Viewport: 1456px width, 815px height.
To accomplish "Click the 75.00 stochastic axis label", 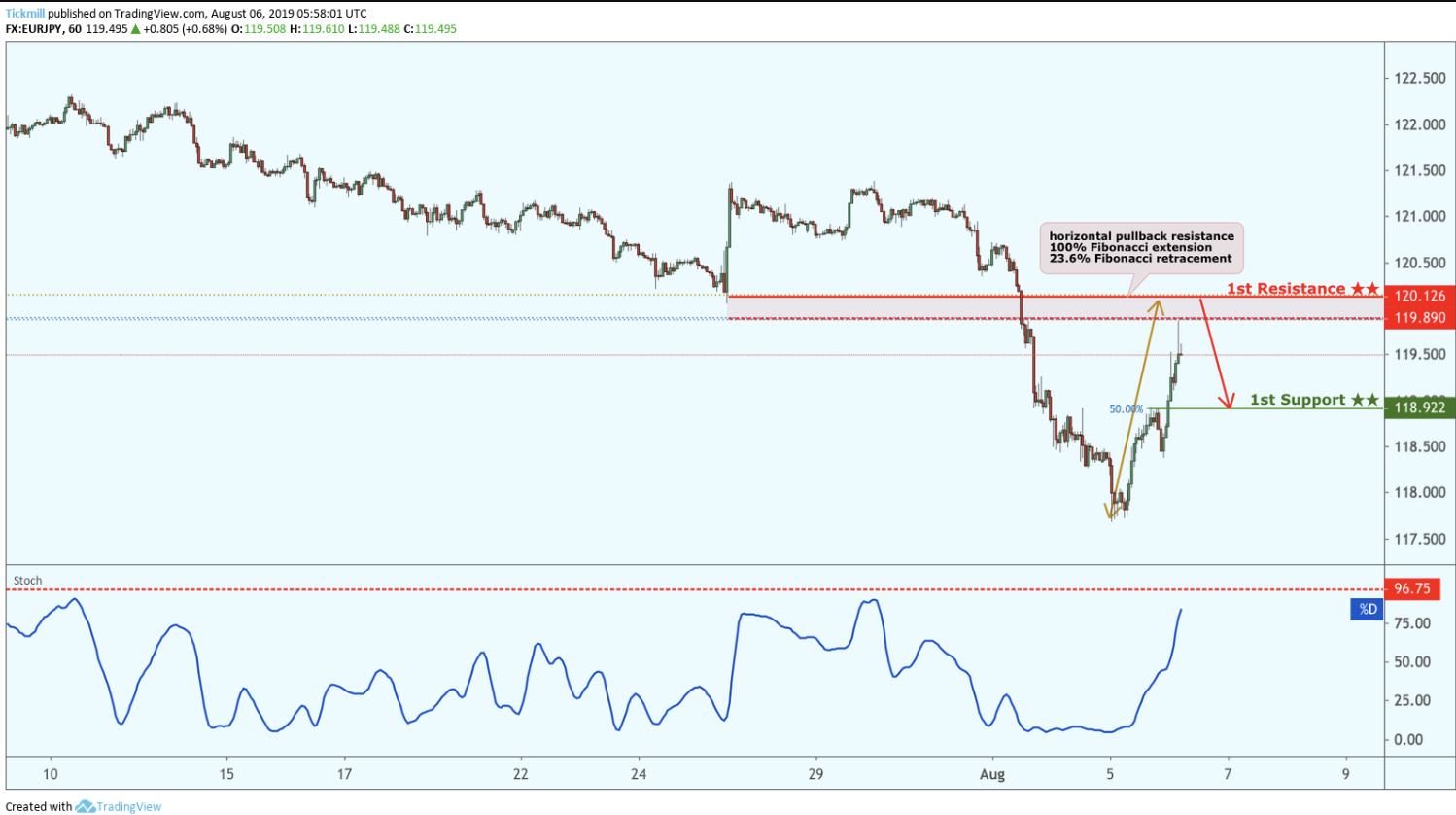I will [x=1412, y=623].
